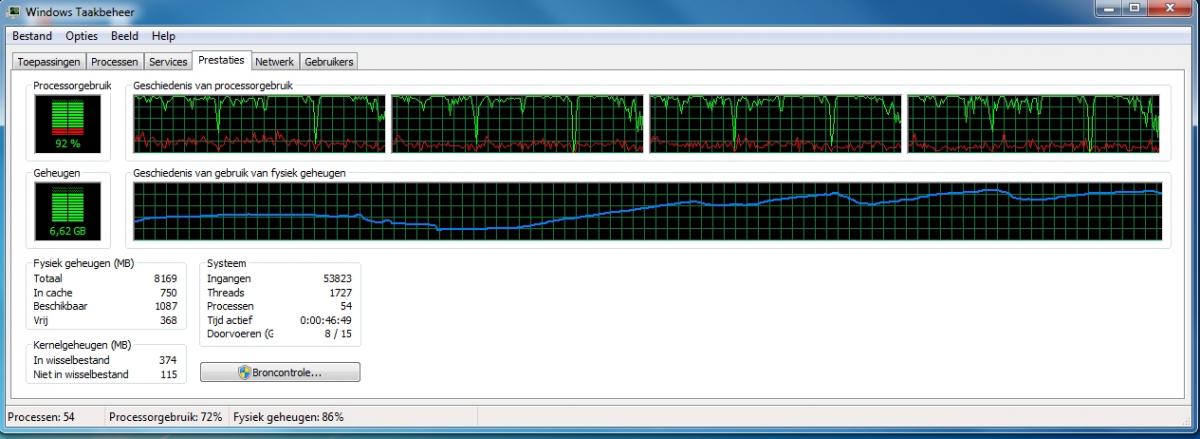Open the Bestand menu
The image size is (1200, 439).
pos(32,36)
